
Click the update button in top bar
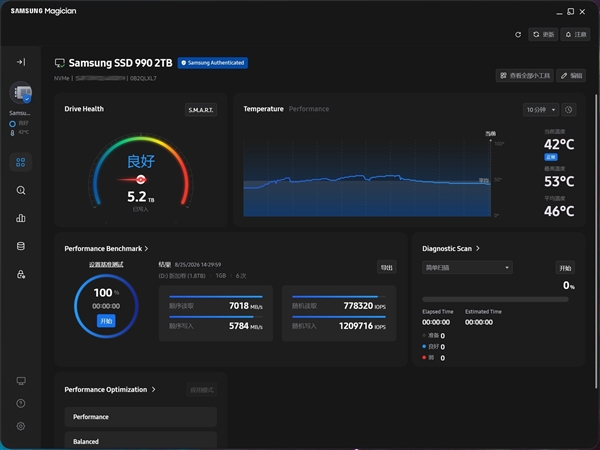(543, 34)
